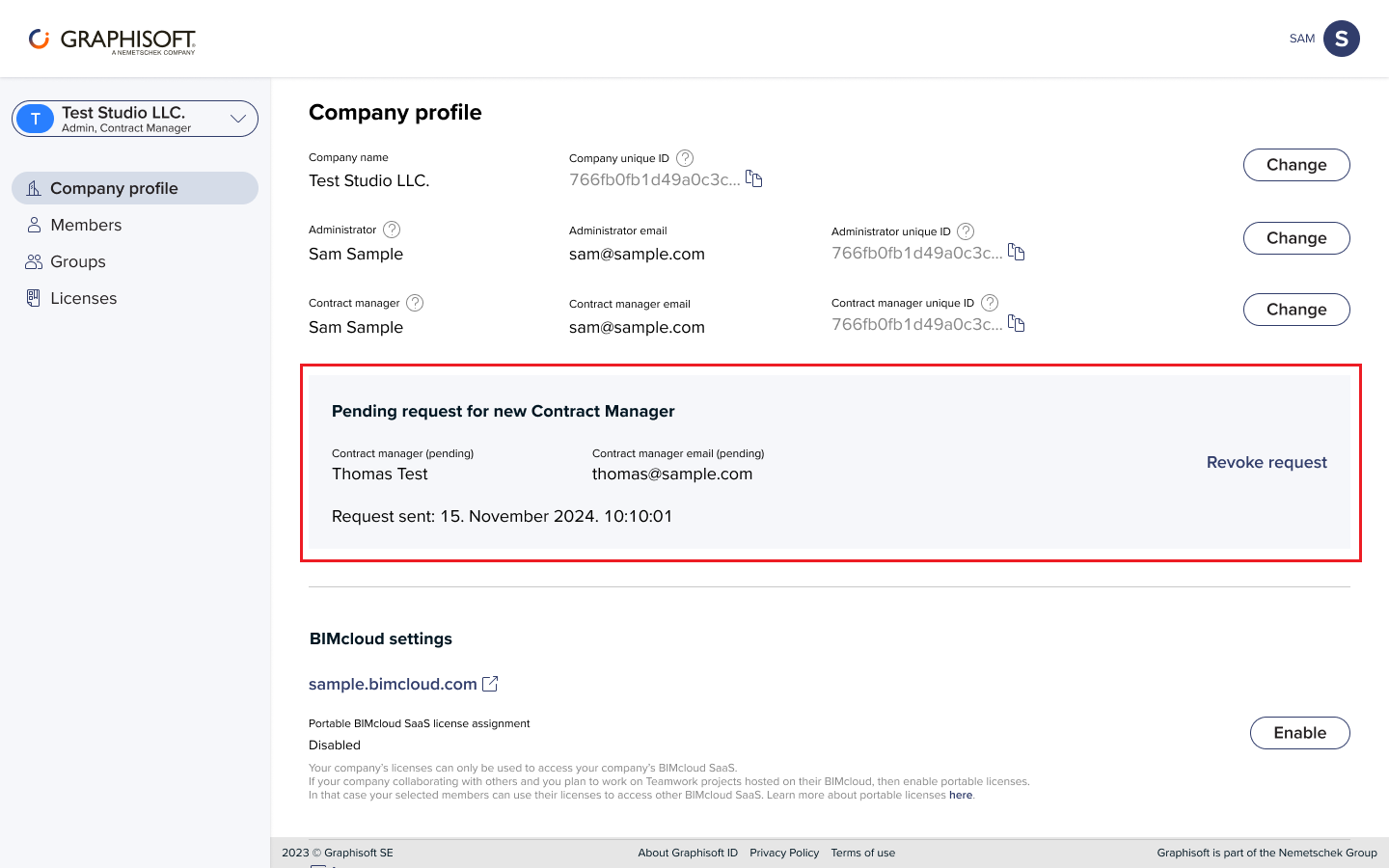Show help for Contract manager field
This screenshot has height=868, width=1389.
point(415,303)
